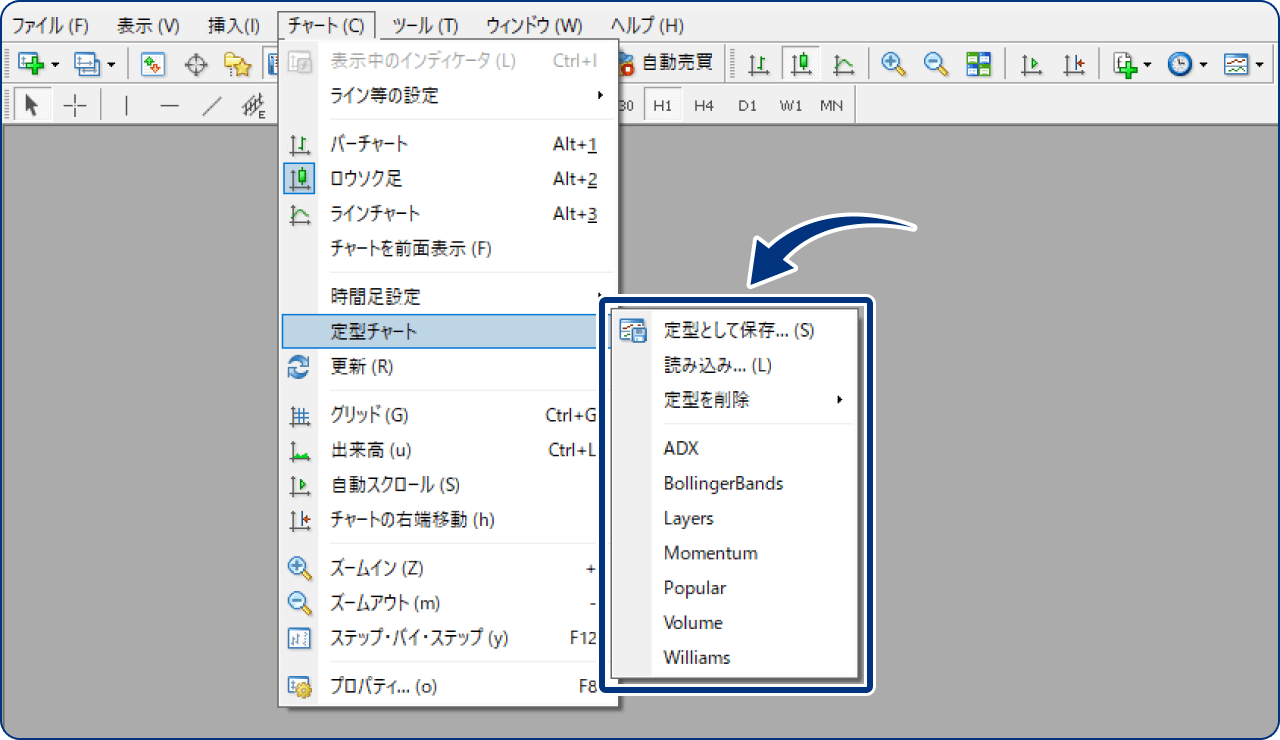Image resolution: width=1280 pixels, height=740 pixels.
Task: Switch to the H4 timeframe
Action: (704, 106)
